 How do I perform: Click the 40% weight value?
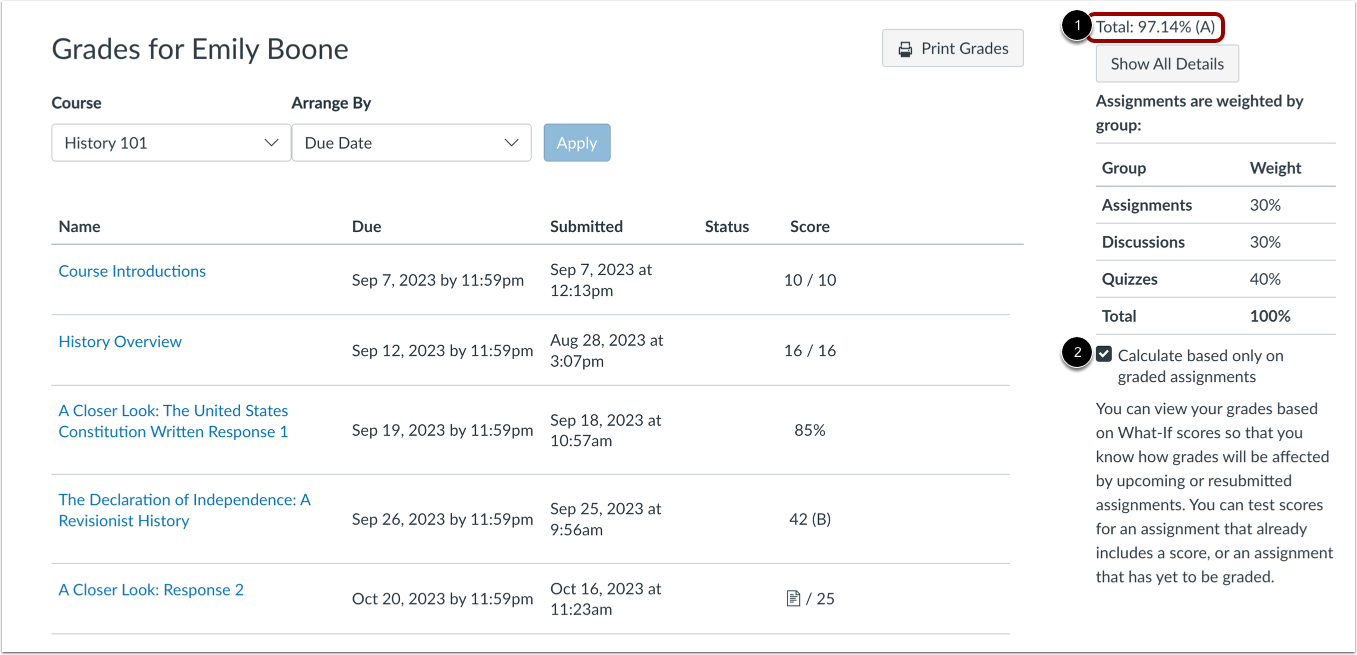[x=1265, y=279]
